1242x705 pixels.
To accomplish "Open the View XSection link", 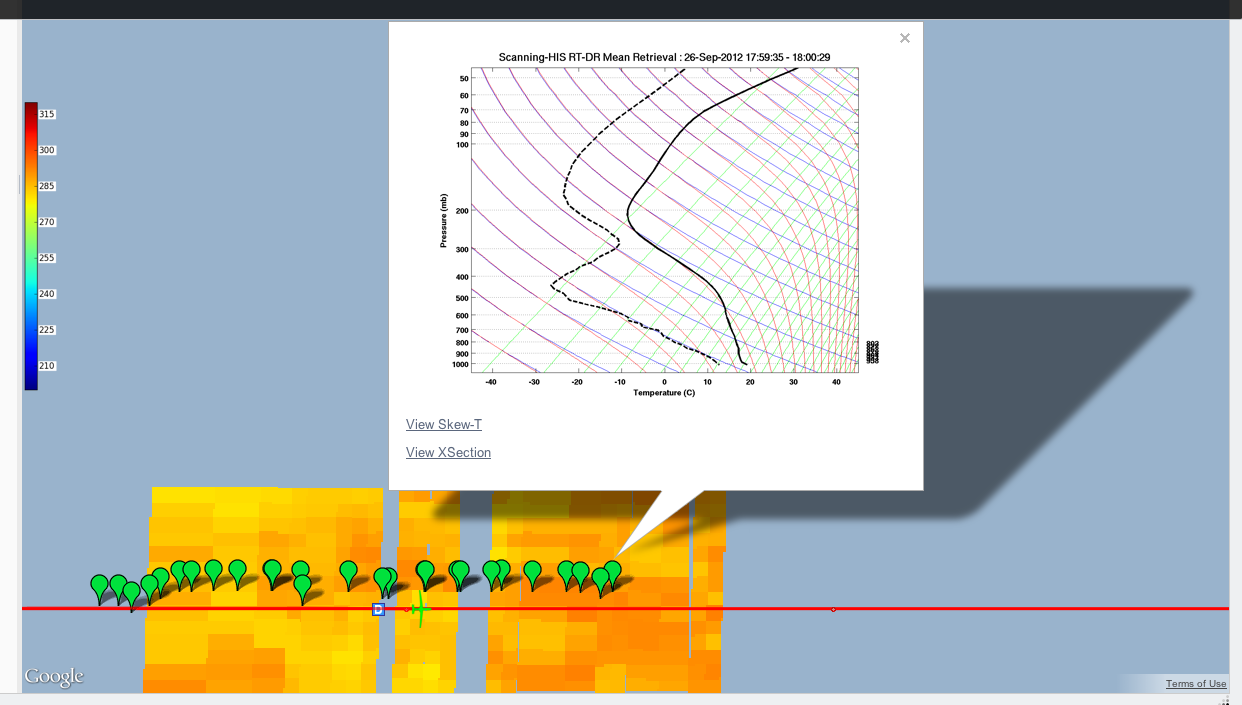I will click(x=448, y=453).
